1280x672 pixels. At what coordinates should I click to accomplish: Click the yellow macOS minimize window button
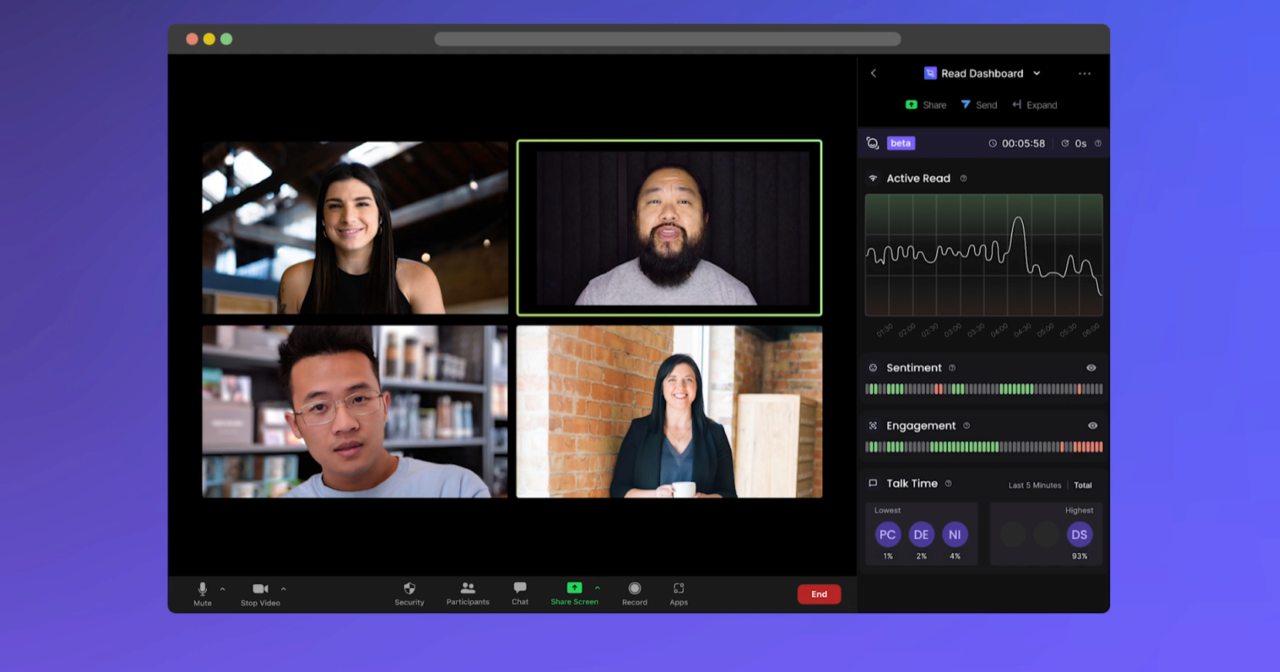pyautogui.click(x=209, y=39)
